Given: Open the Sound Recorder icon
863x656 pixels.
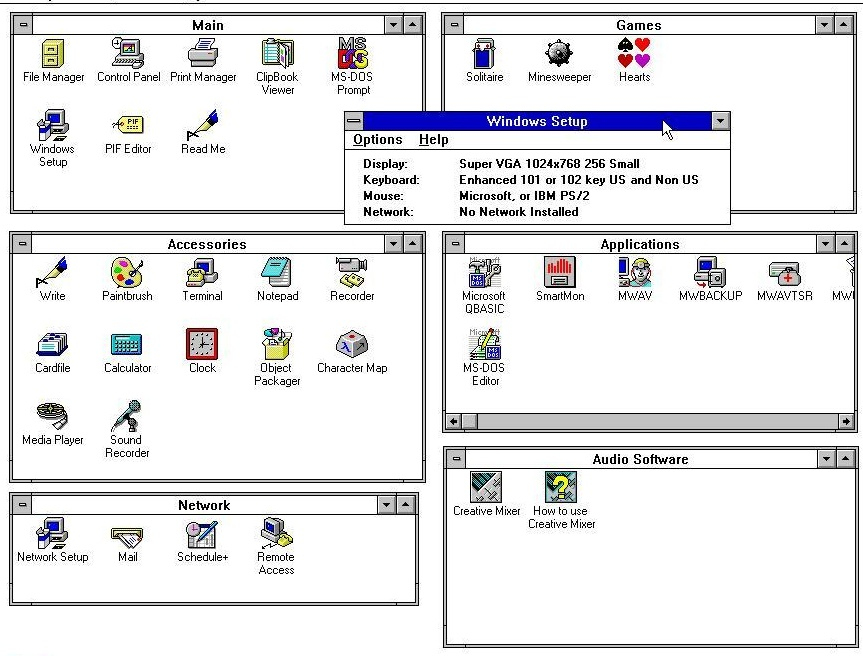Looking at the screenshot, I should click(x=127, y=416).
